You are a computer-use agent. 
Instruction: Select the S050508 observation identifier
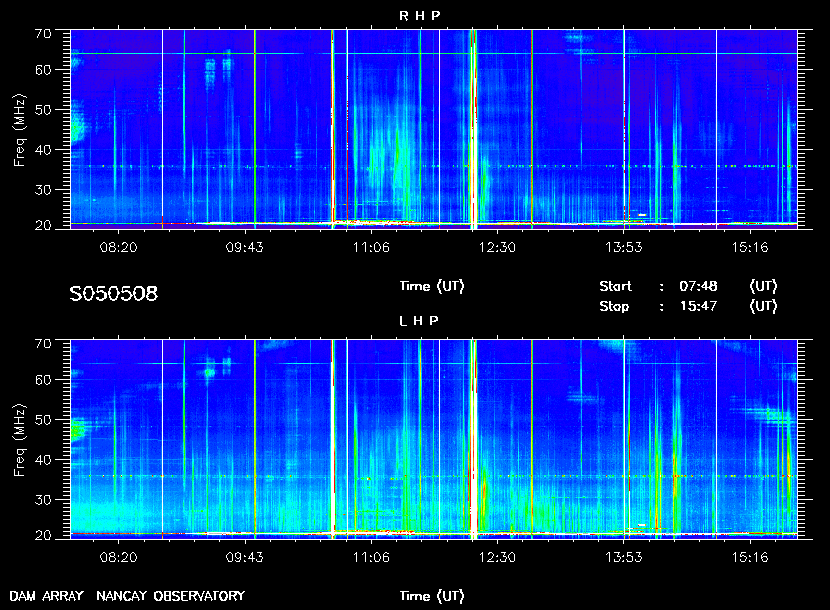click(114, 294)
